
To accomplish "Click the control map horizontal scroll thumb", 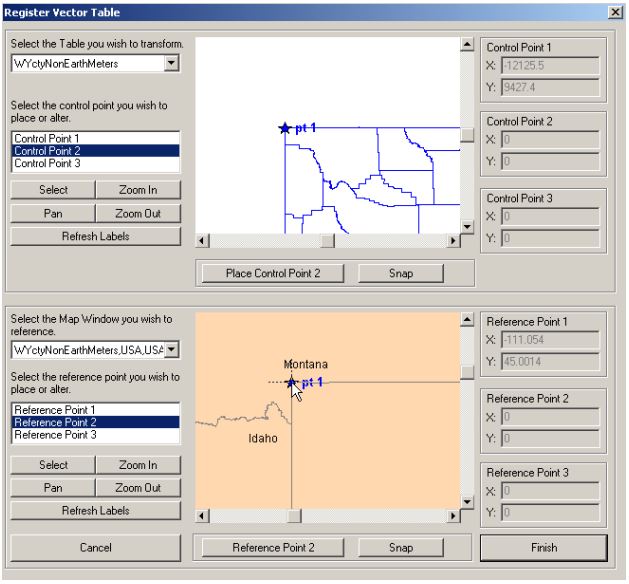I will [328, 241].
